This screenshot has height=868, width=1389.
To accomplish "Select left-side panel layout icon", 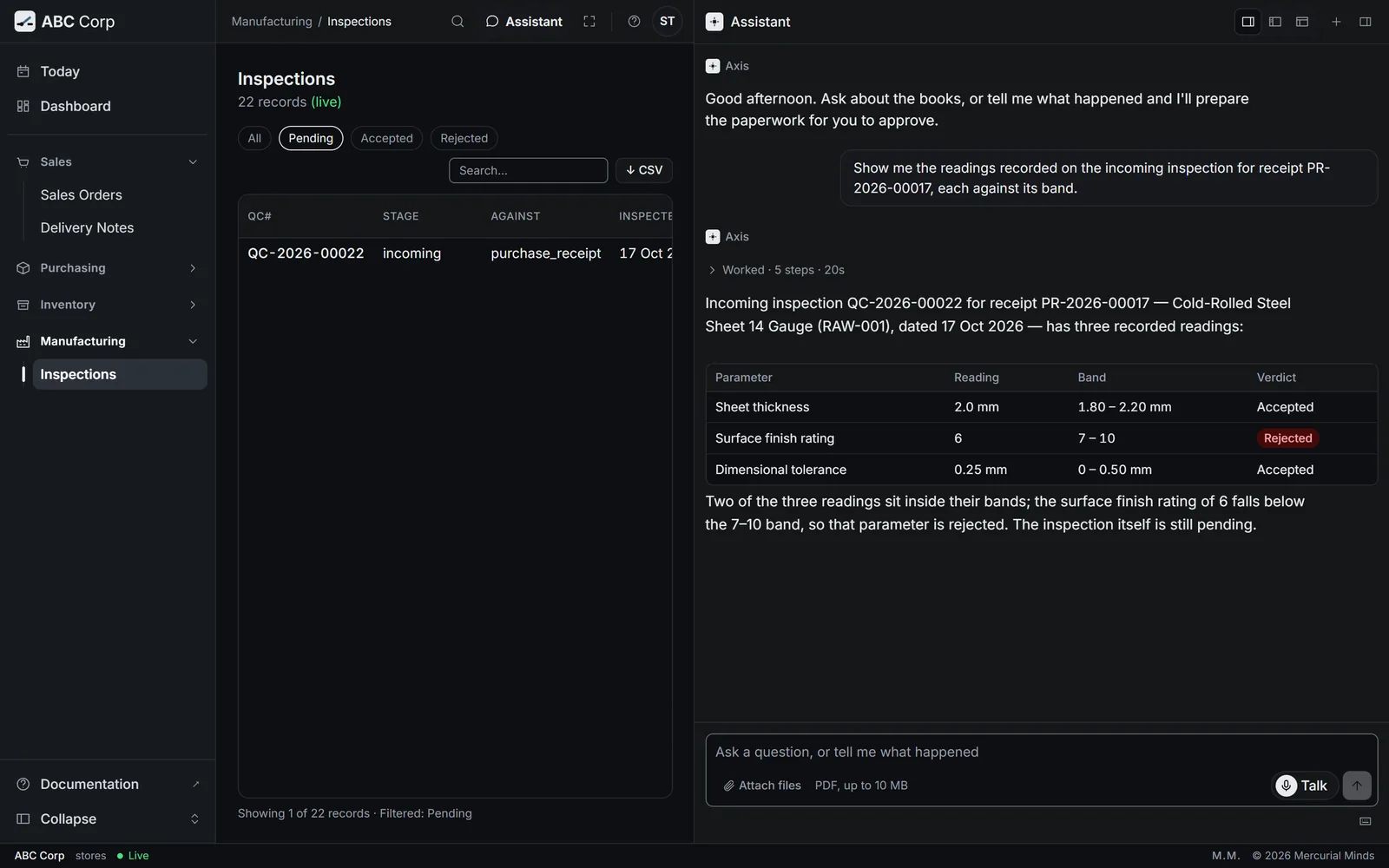I will pyautogui.click(x=1274, y=22).
